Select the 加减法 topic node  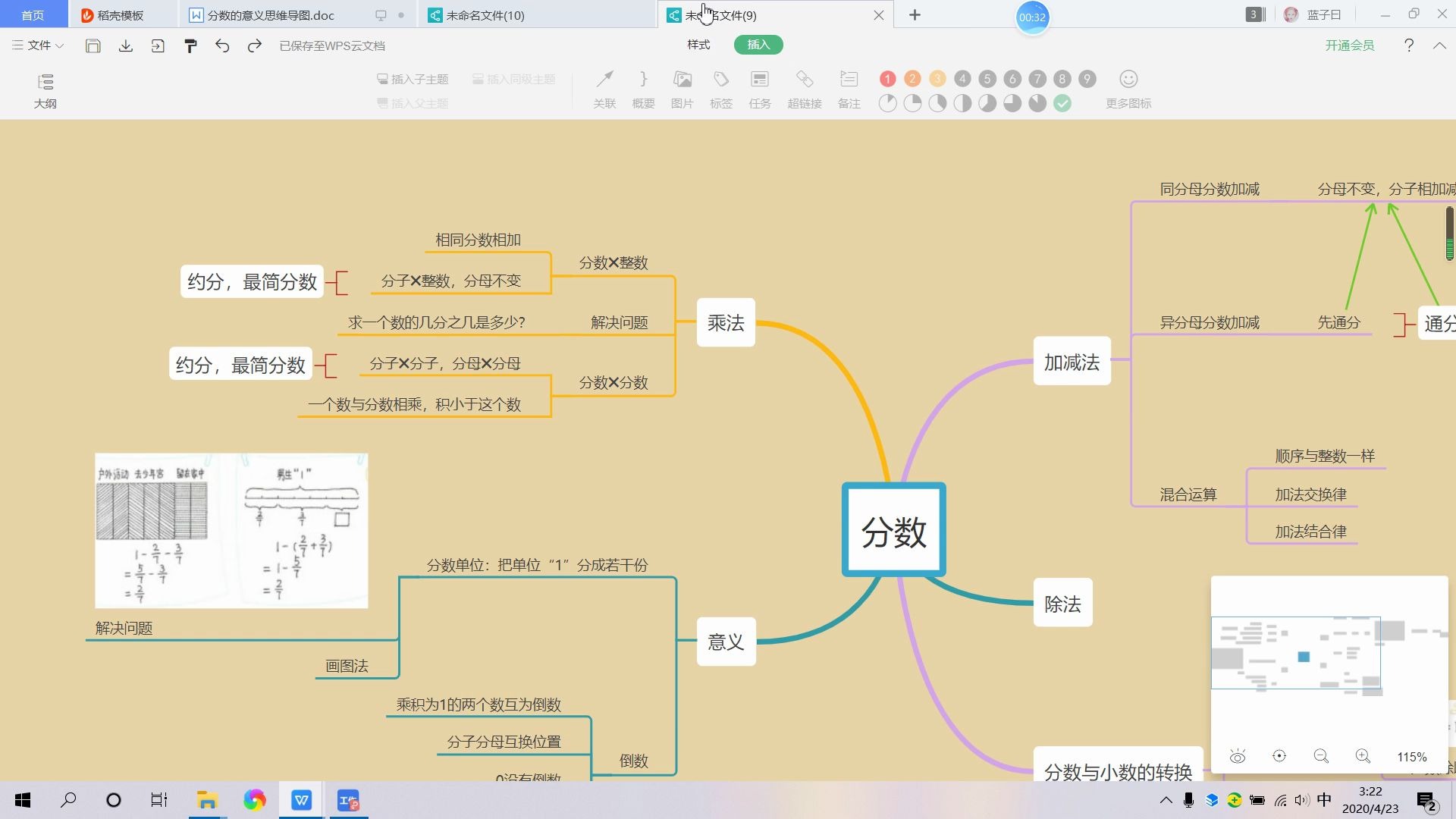click(1072, 362)
